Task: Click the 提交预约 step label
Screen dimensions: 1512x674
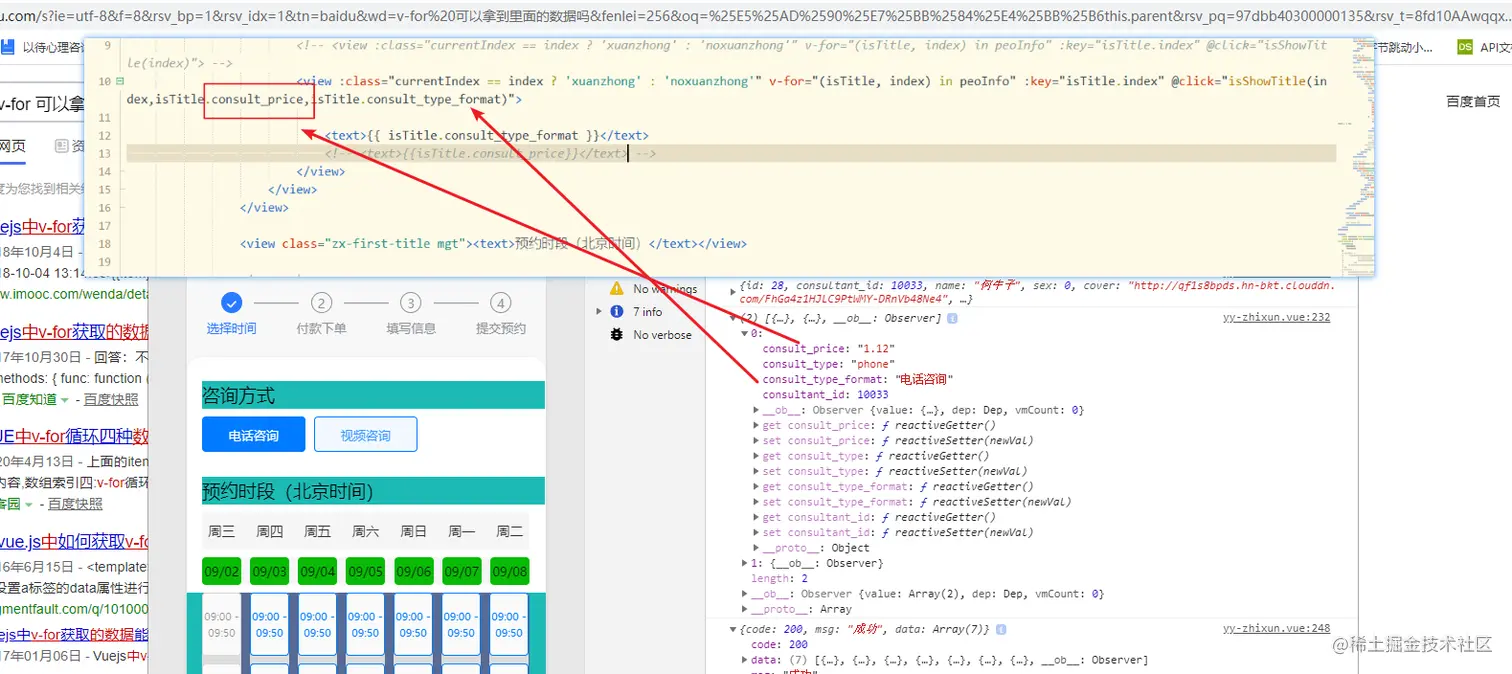Action: [501, 329]
